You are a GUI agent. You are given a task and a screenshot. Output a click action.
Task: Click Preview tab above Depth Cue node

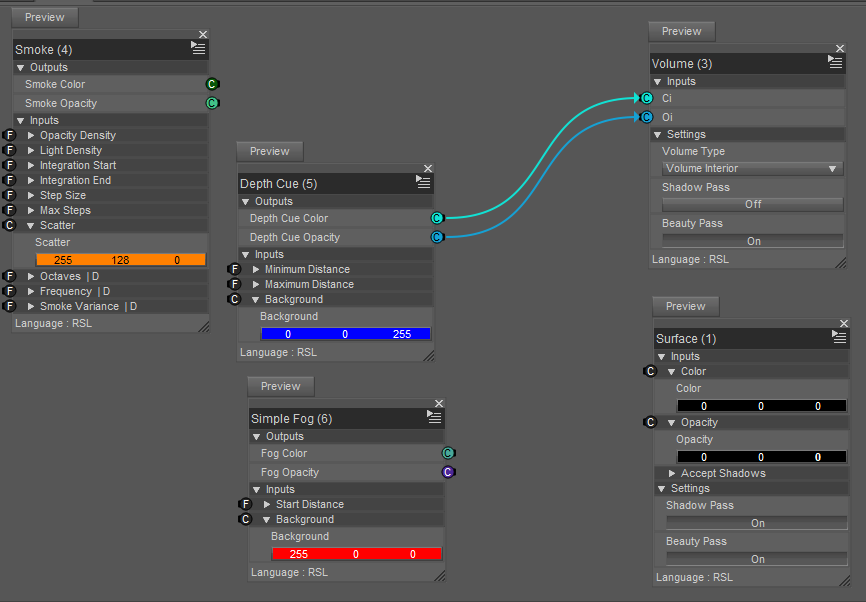tap(270, 151)
